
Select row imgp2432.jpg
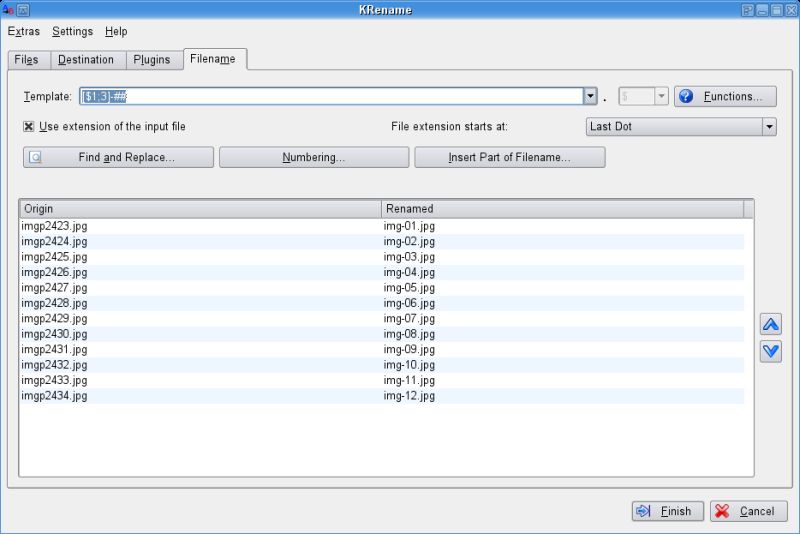(x=382, y=365)
